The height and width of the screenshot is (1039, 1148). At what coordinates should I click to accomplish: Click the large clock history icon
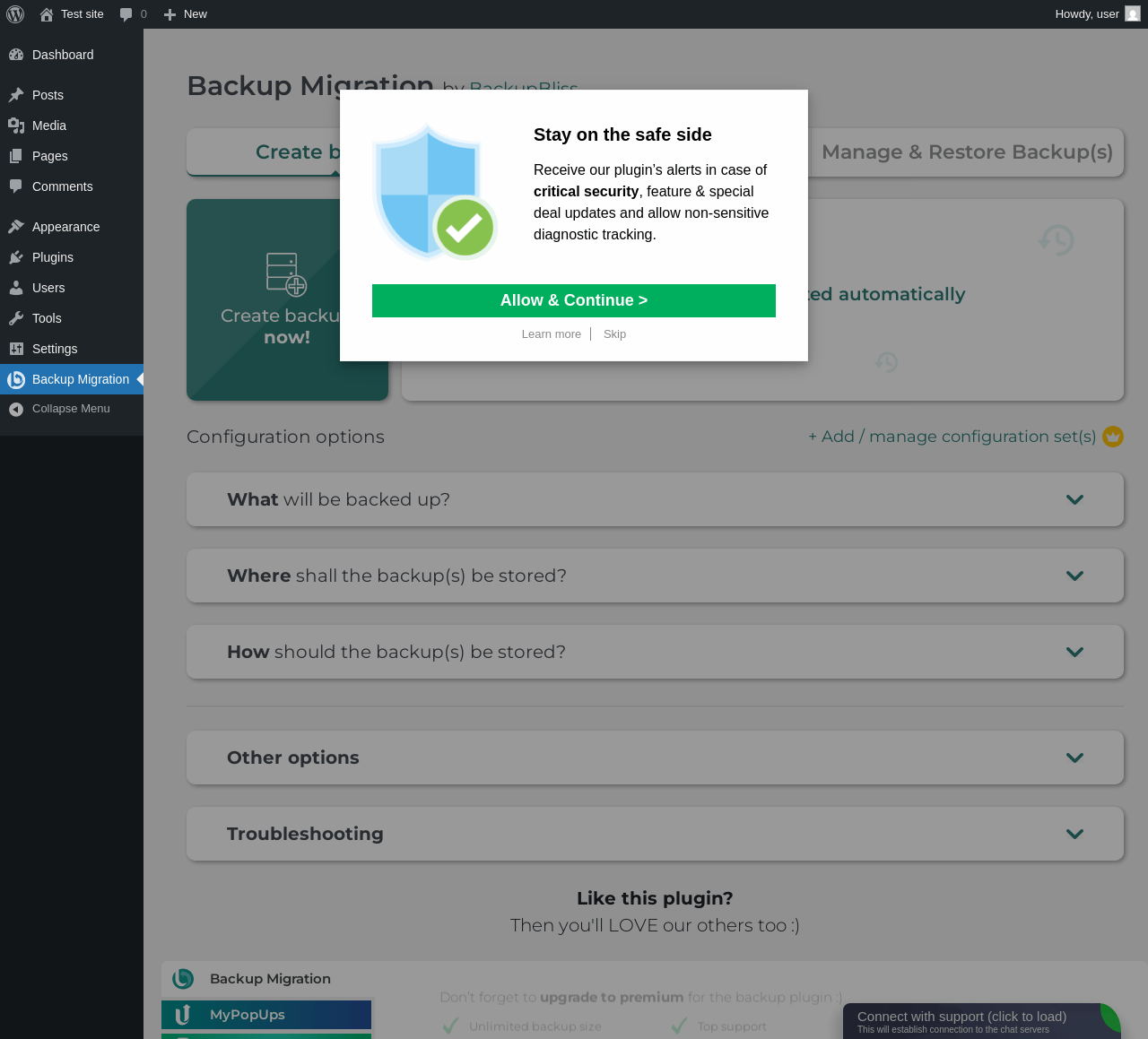point(1057,240)
